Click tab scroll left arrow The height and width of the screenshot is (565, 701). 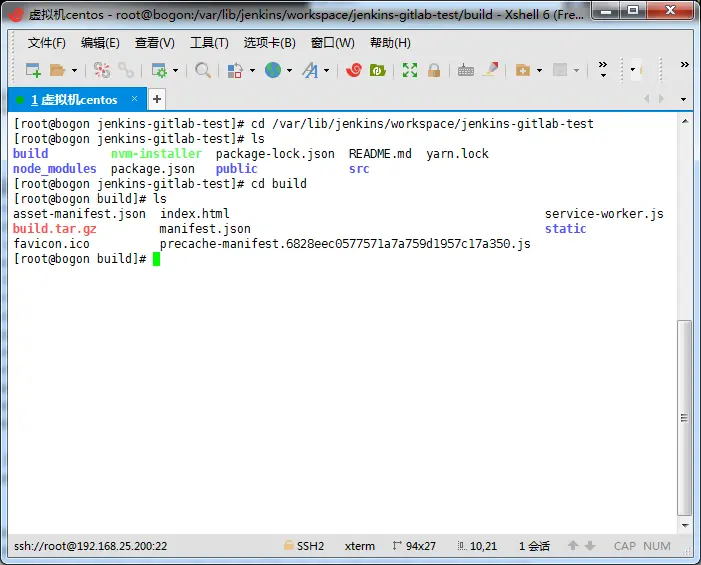[x=646, y=99]
